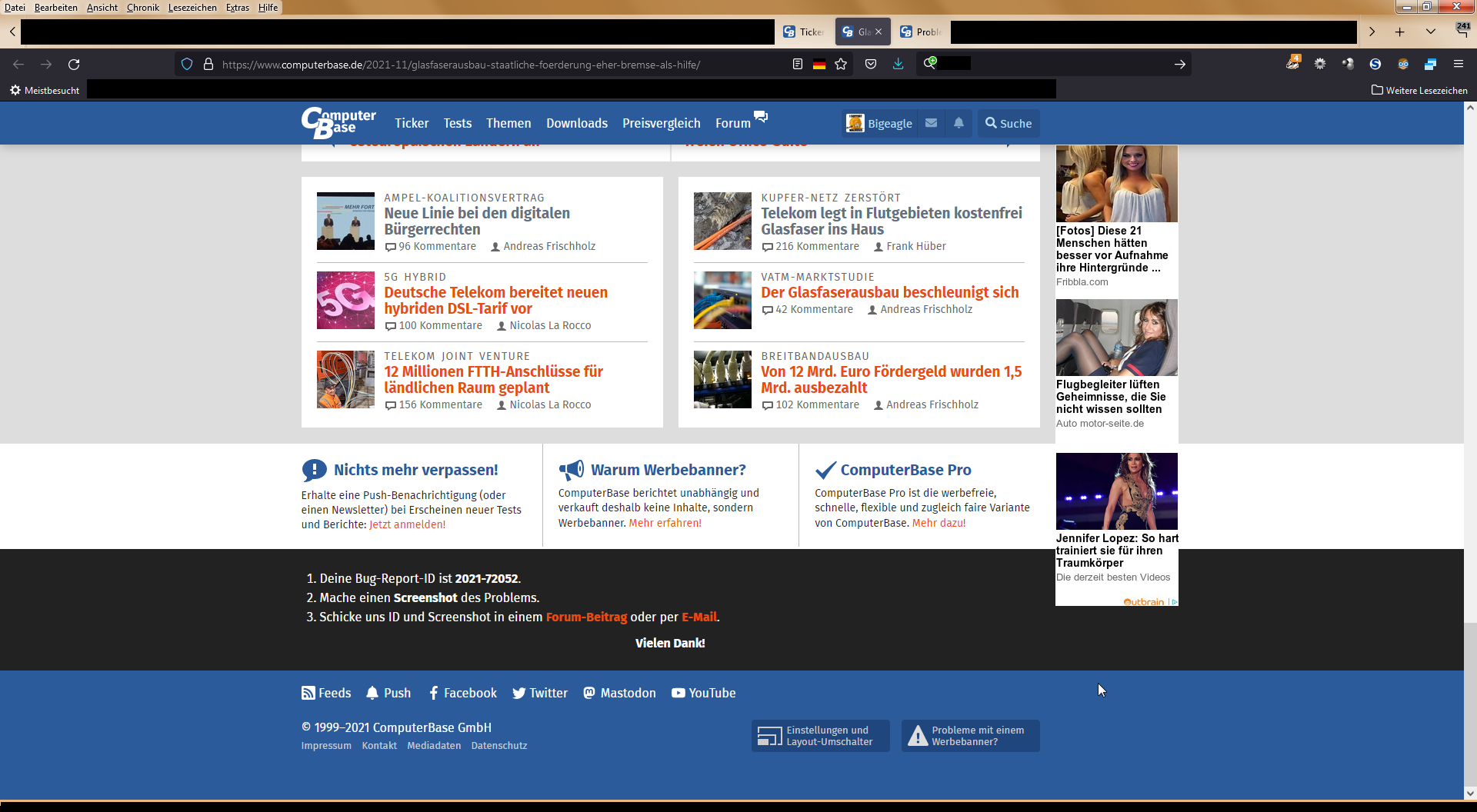This screenshot has height=812, width=1477.
Task: Reload the current page
Action: tap(74, 65)
